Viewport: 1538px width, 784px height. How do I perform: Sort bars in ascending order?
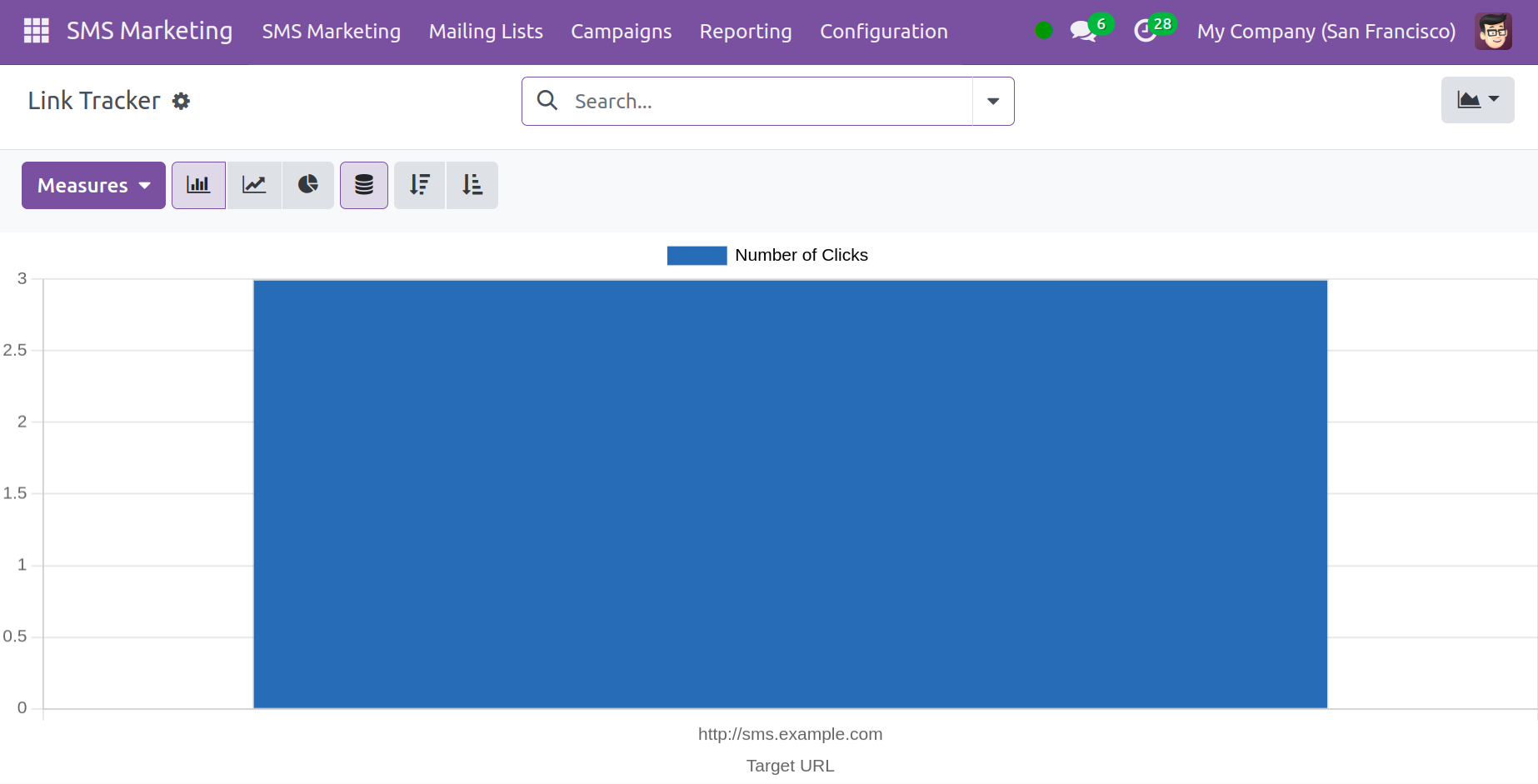coord(472,185)
